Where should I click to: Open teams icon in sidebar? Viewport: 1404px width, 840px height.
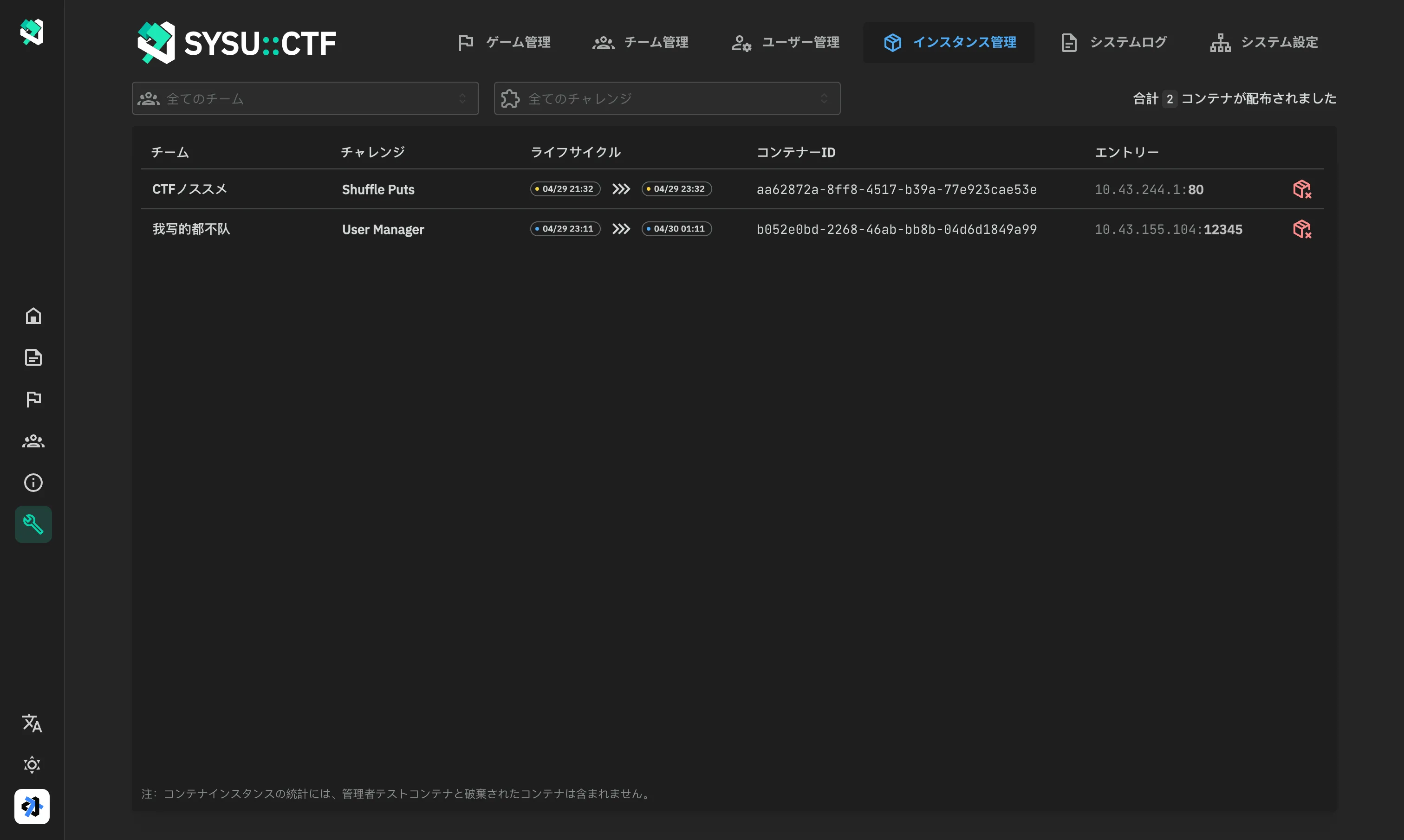click(x=33, y=441)
